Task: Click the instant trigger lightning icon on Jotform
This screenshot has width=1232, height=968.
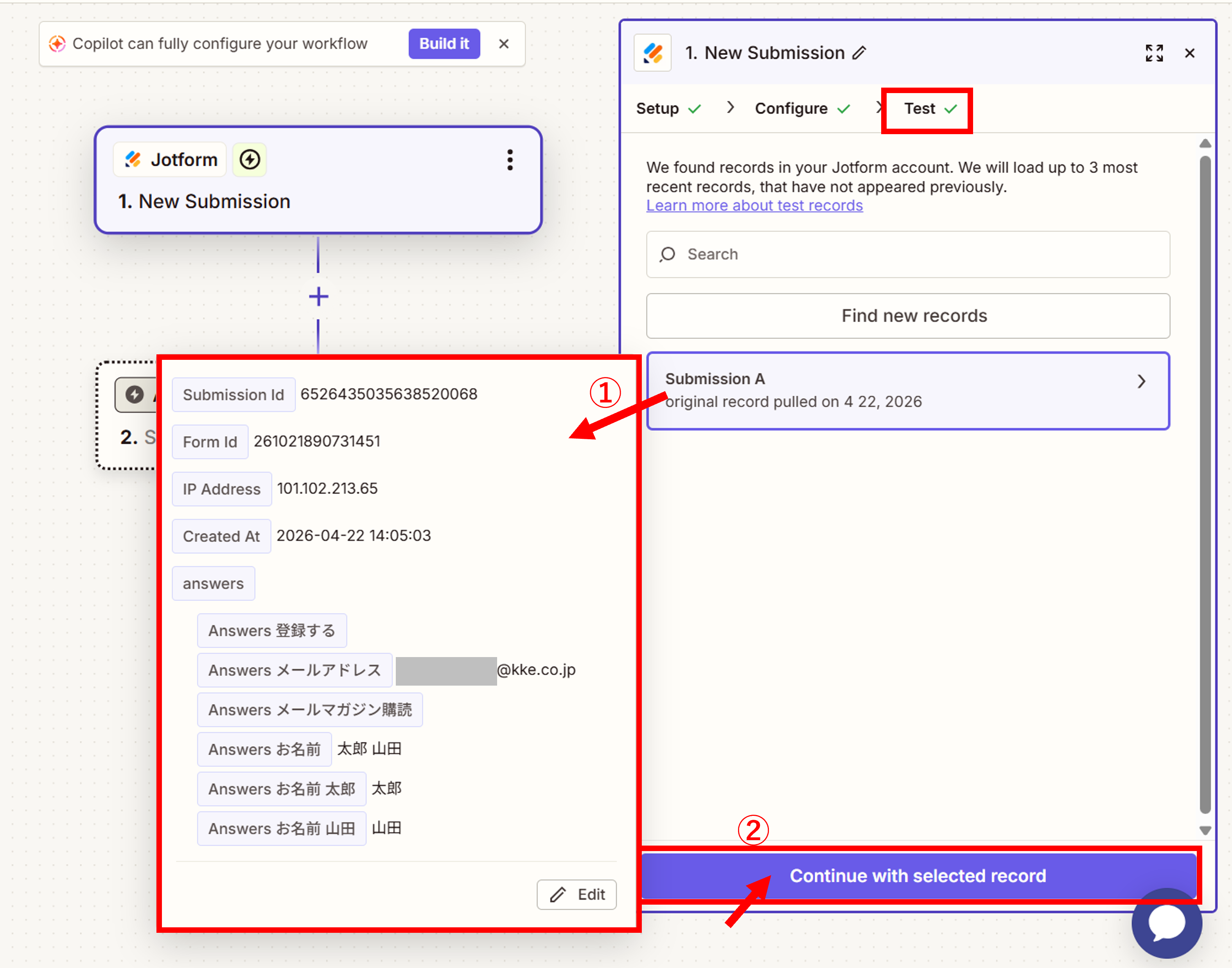Action: click(x=250, y=160)
